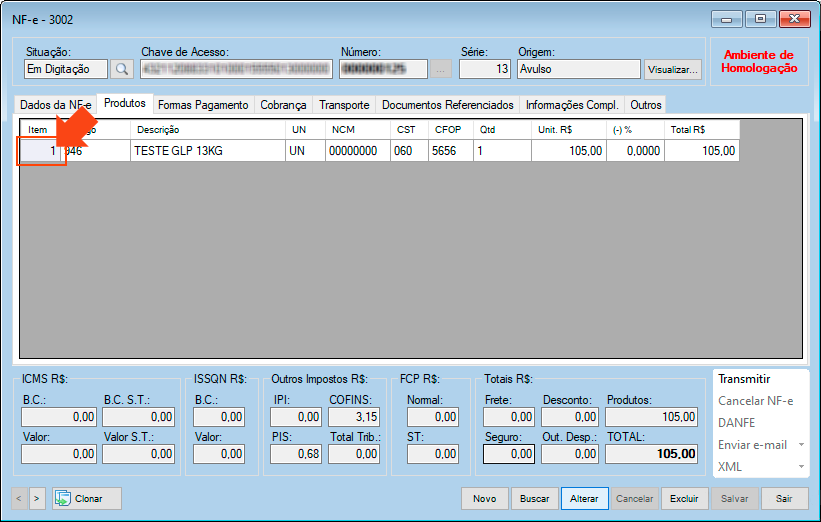This screenshot has height=522, width=821.
Task: Expand the Enviar e-mail dropdown arrow
Action: point(800,445)
